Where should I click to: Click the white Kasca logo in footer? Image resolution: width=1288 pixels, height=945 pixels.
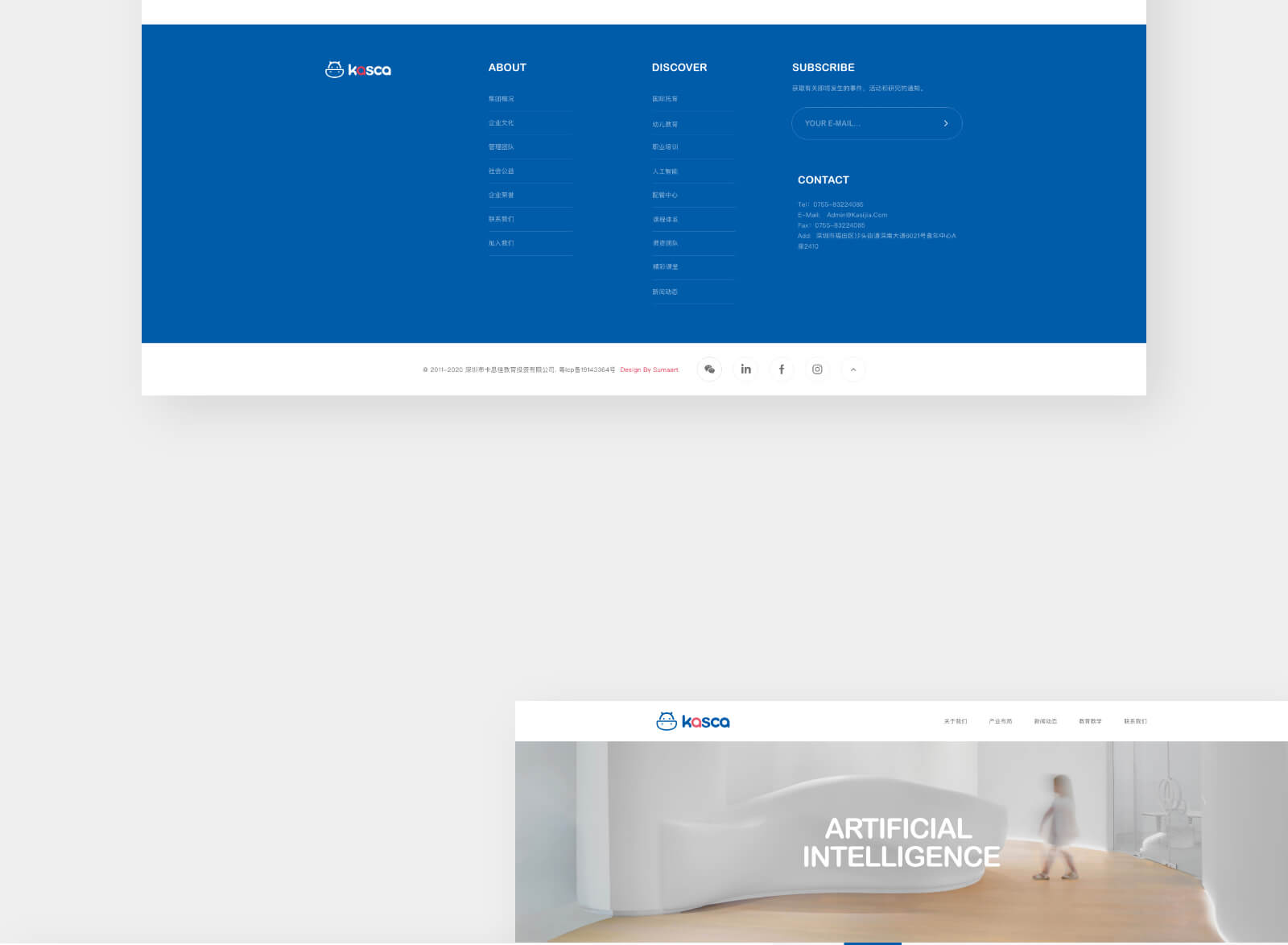(358, 70)
